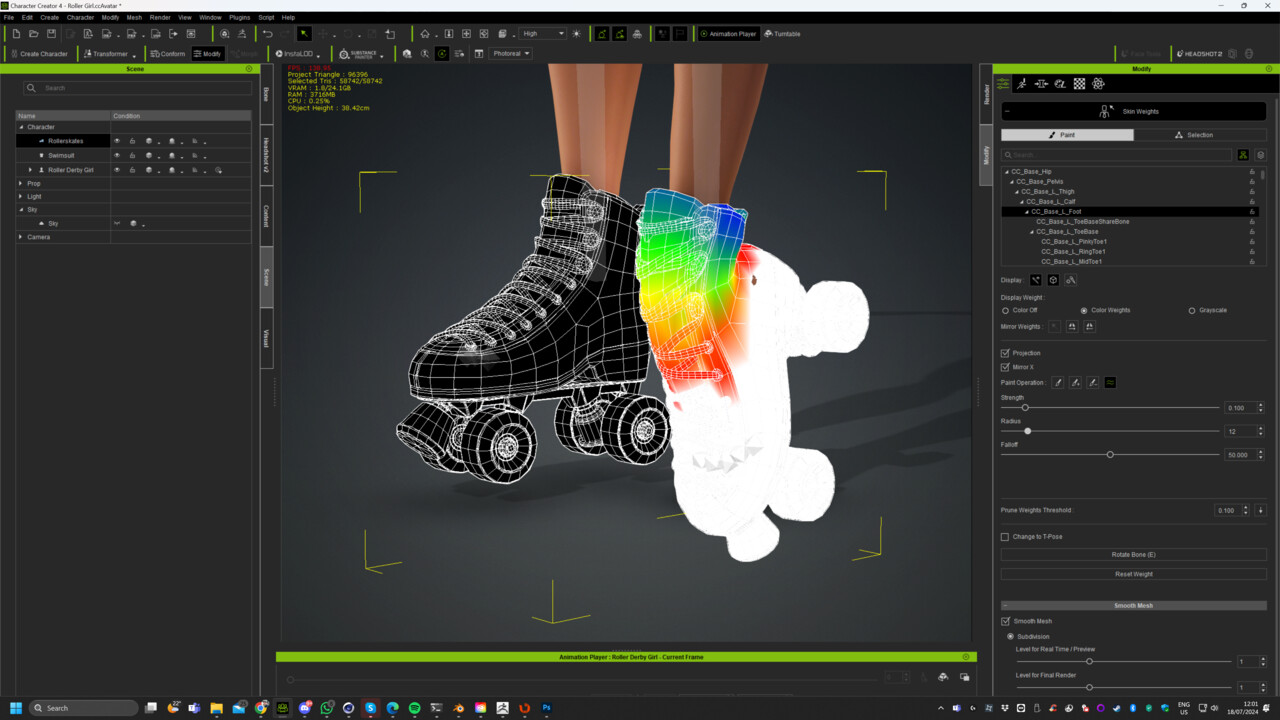
Task: Open the atom physics tab in Modify
Action: tap(1098, 84)
